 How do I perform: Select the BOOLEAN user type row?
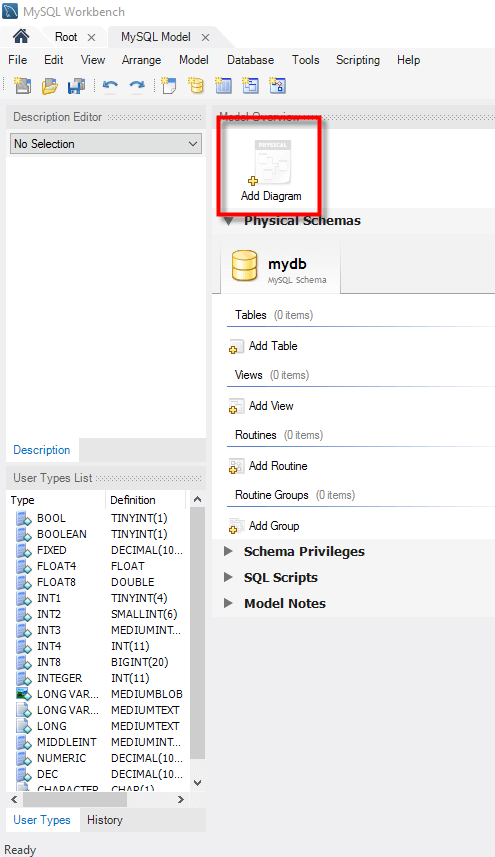[x=97, y=534]
